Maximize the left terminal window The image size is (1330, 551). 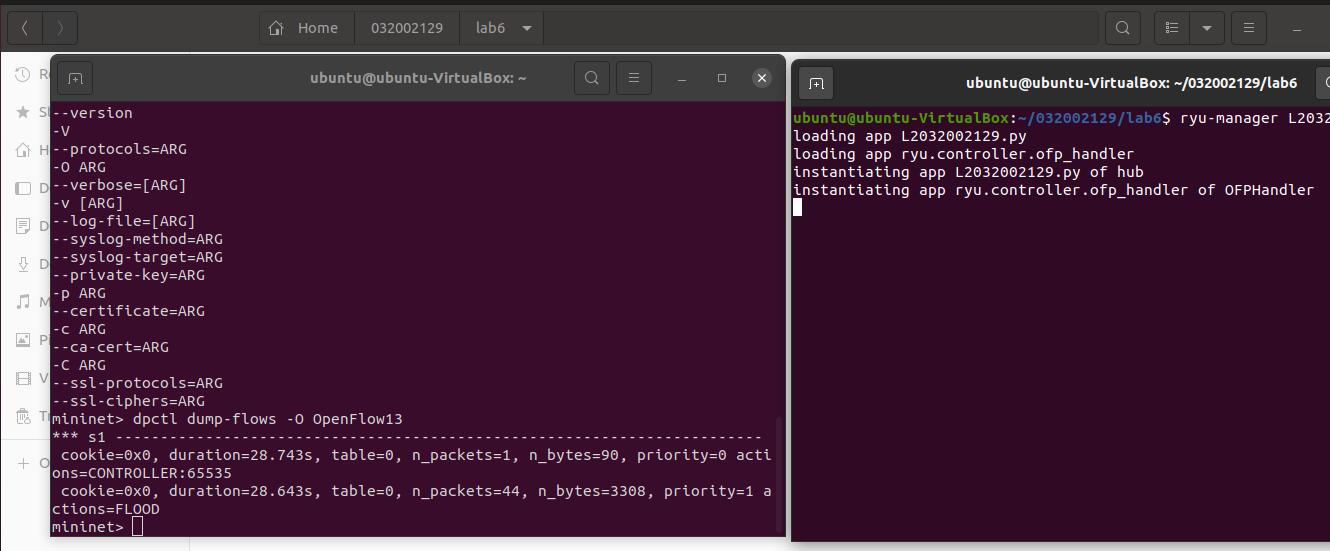pos(722,78)
